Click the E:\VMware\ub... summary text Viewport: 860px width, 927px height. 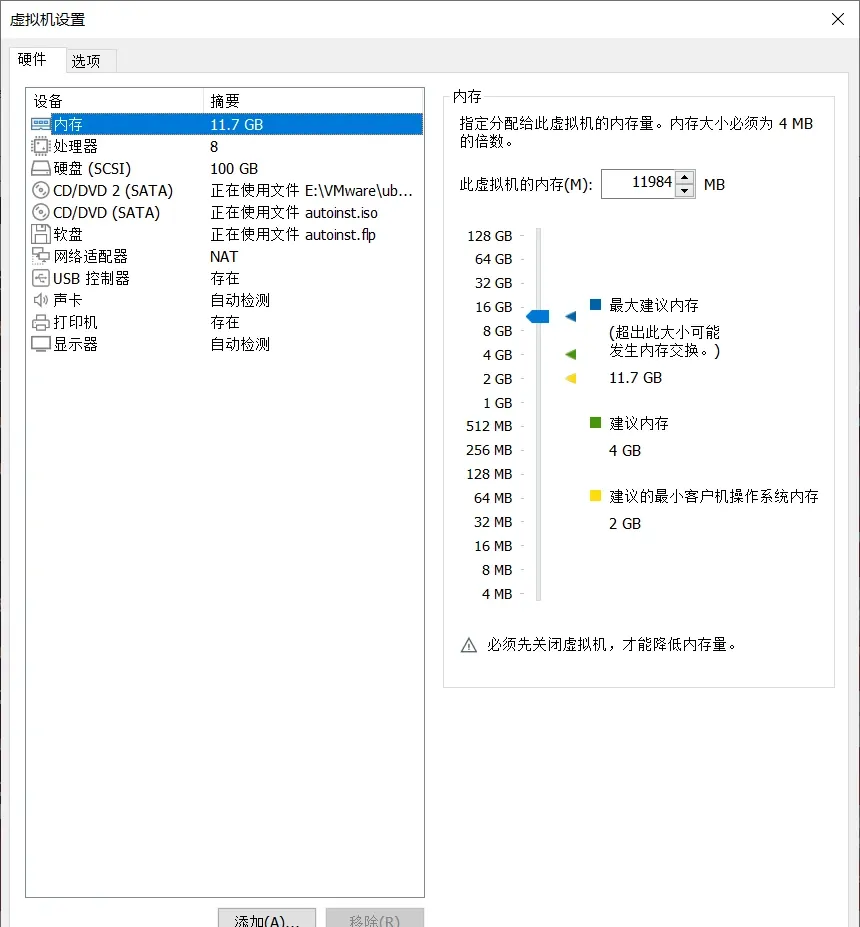(x=359, y=190)
